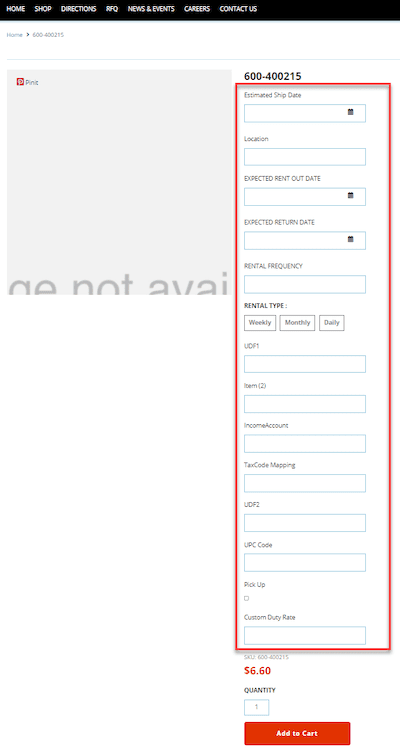
Task: Click the 600-400215 product title
Action: pos(273,76)
